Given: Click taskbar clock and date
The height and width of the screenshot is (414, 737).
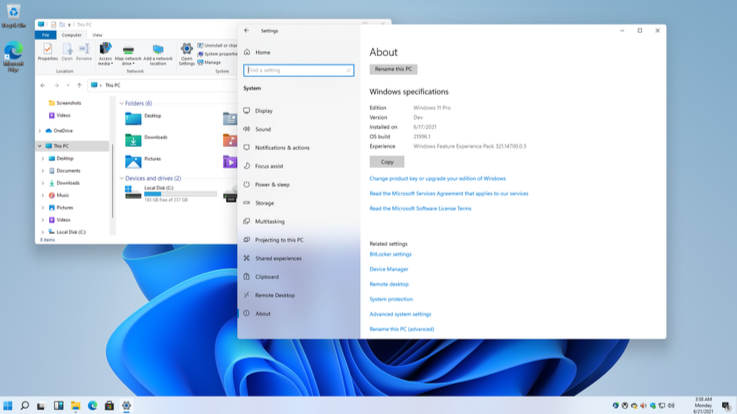Looking at the screenshot, I should tap(703, 406).
